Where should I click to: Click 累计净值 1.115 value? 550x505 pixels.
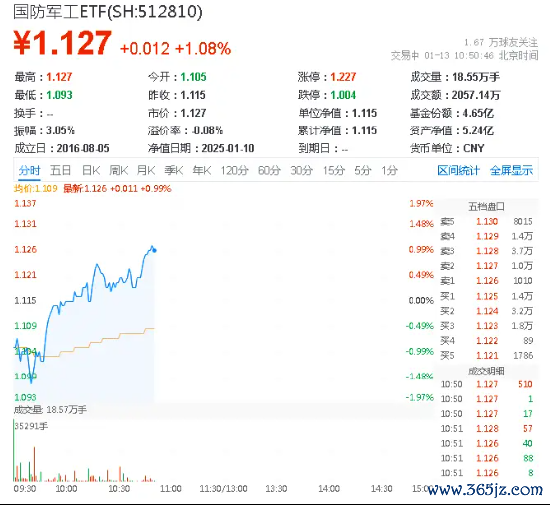click(x=364, y=131)
